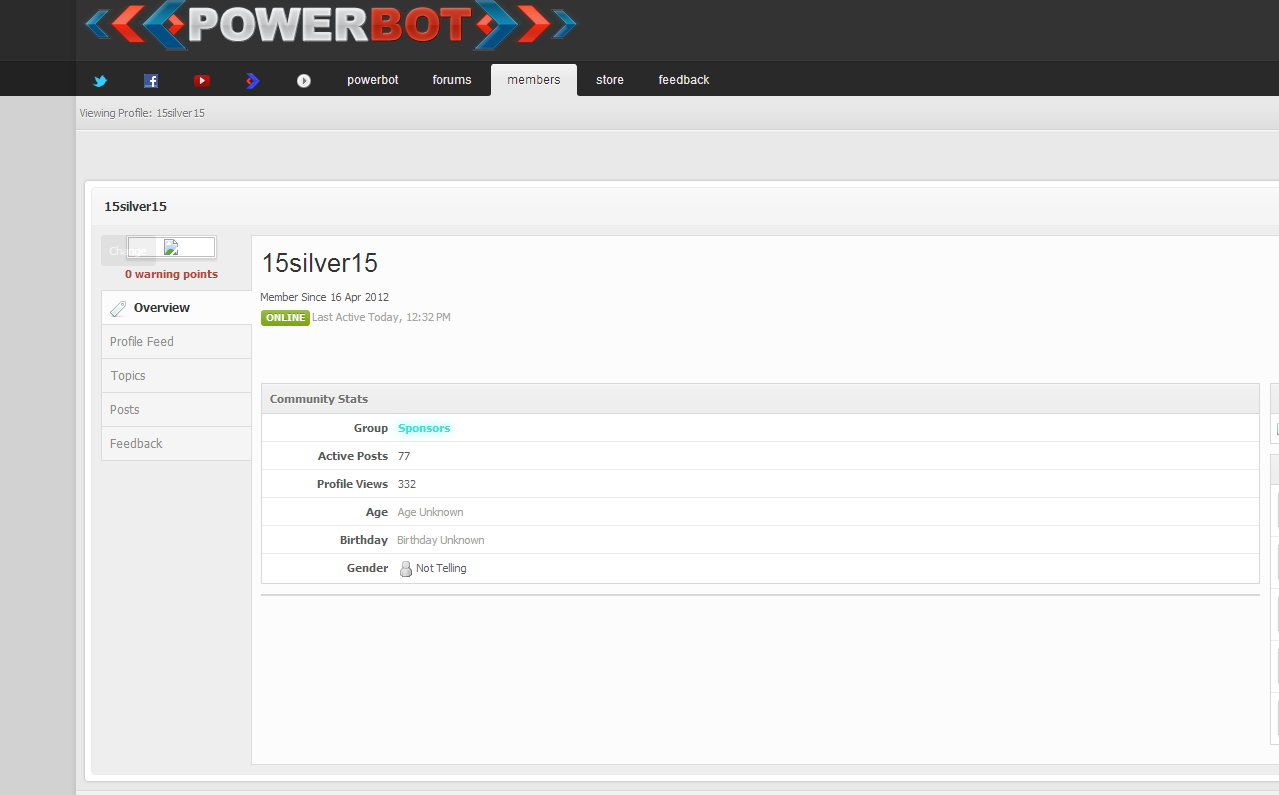Screen dimensions: 1279x795
Task: Click the Birthday Unknown value
Action: pos(440,540)
